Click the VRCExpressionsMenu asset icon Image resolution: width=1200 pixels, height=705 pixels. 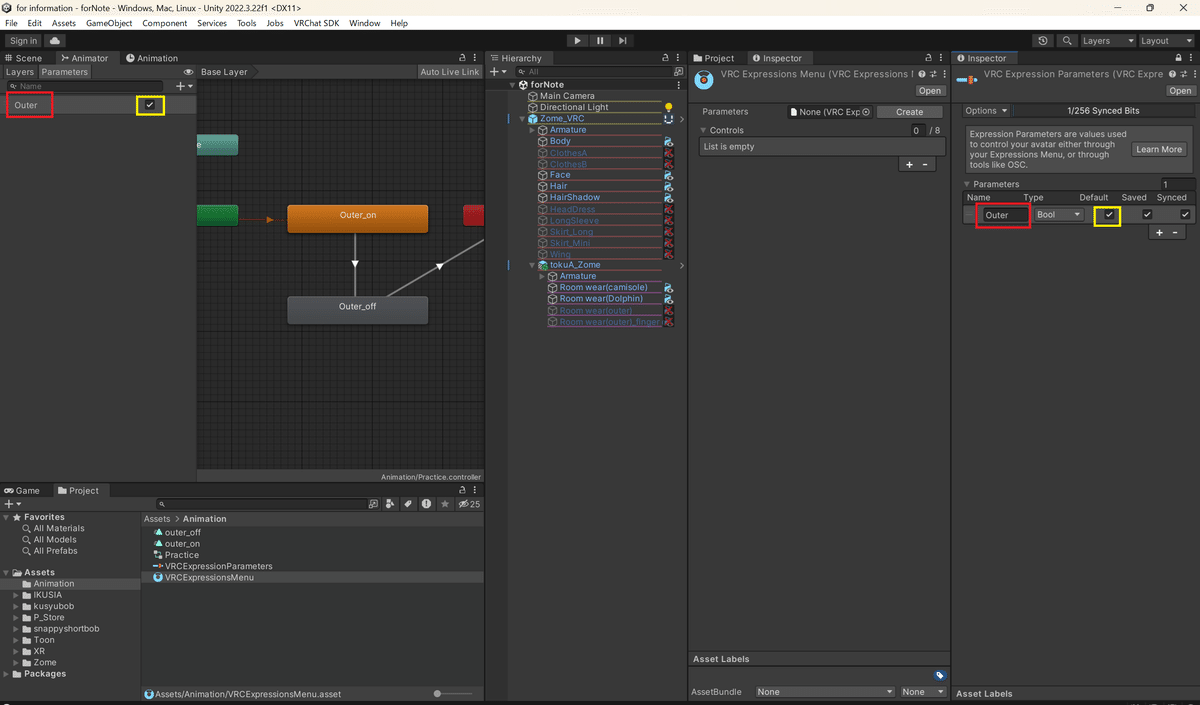coord(158,577)
